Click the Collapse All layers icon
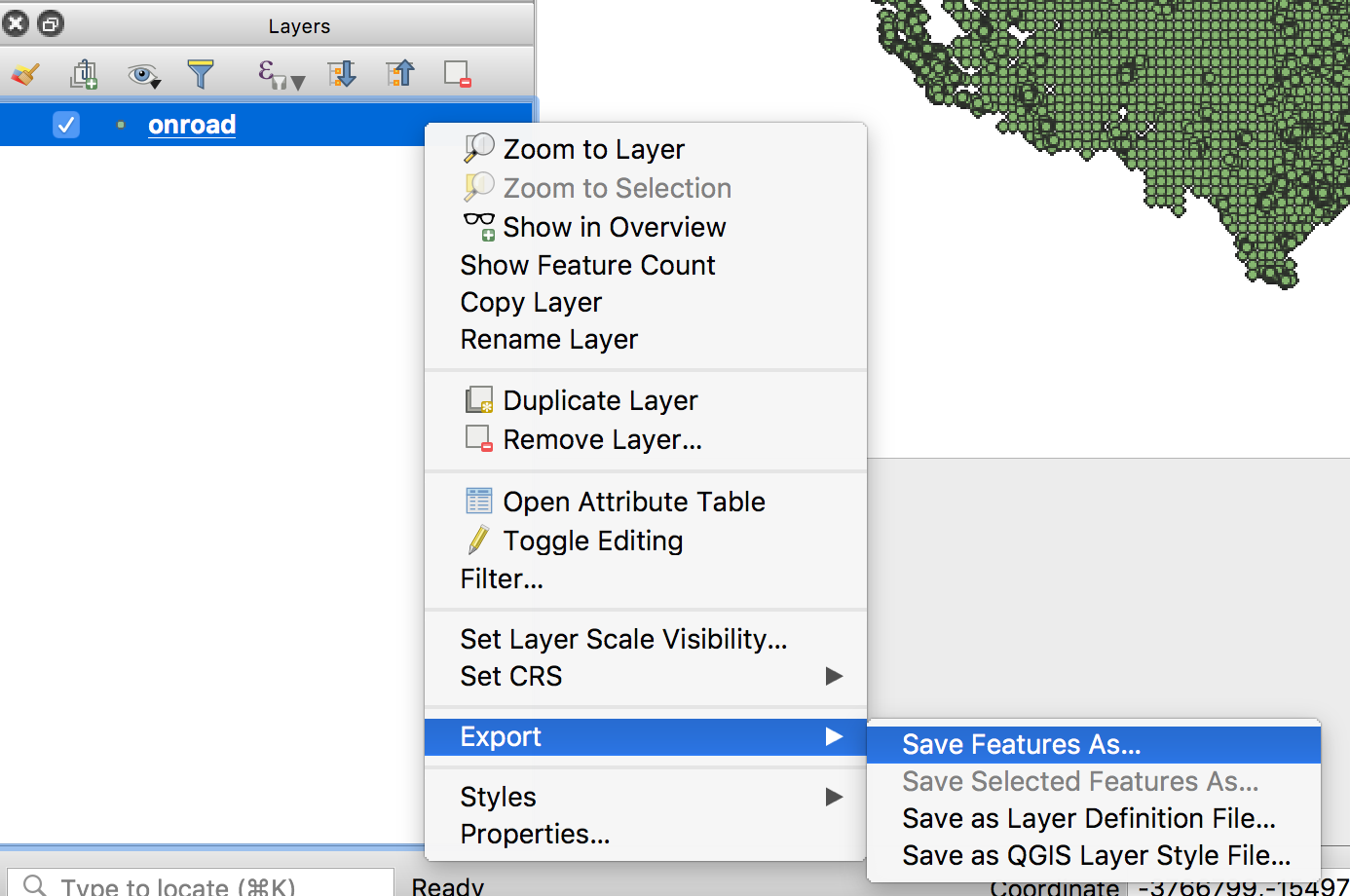This screenshot has height=896, width=1350. (400, 74)
